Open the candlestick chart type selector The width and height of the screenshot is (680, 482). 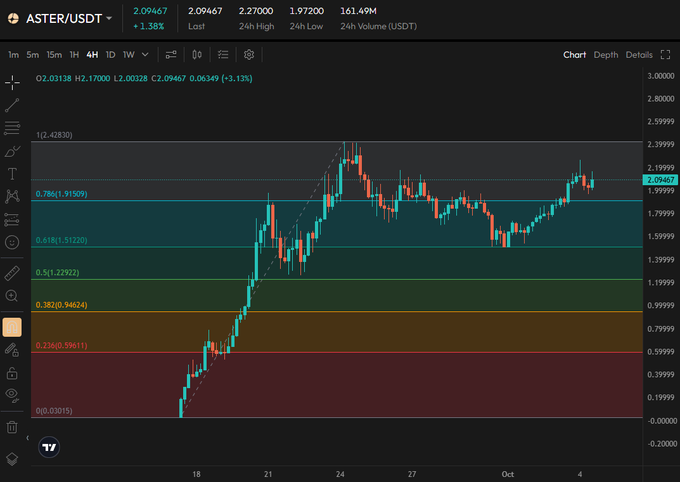click(x=198, y=55)
